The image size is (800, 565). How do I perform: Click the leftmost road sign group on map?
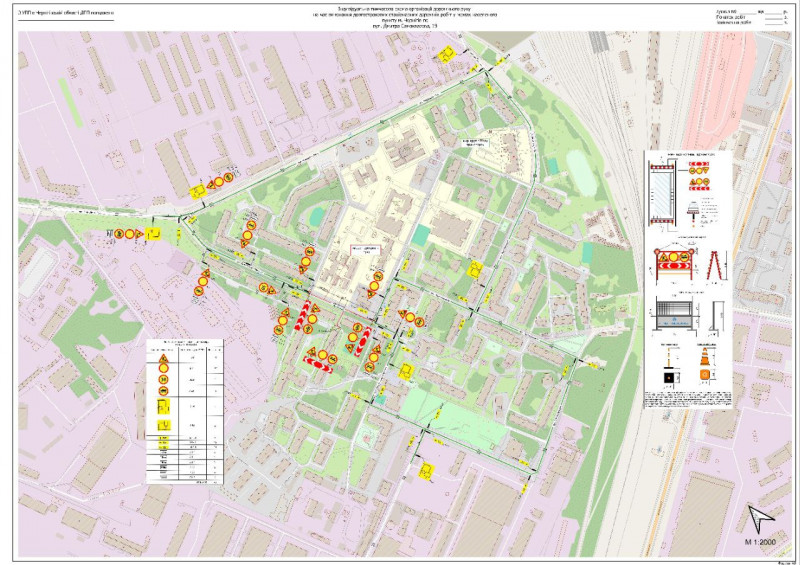point(129,234)
